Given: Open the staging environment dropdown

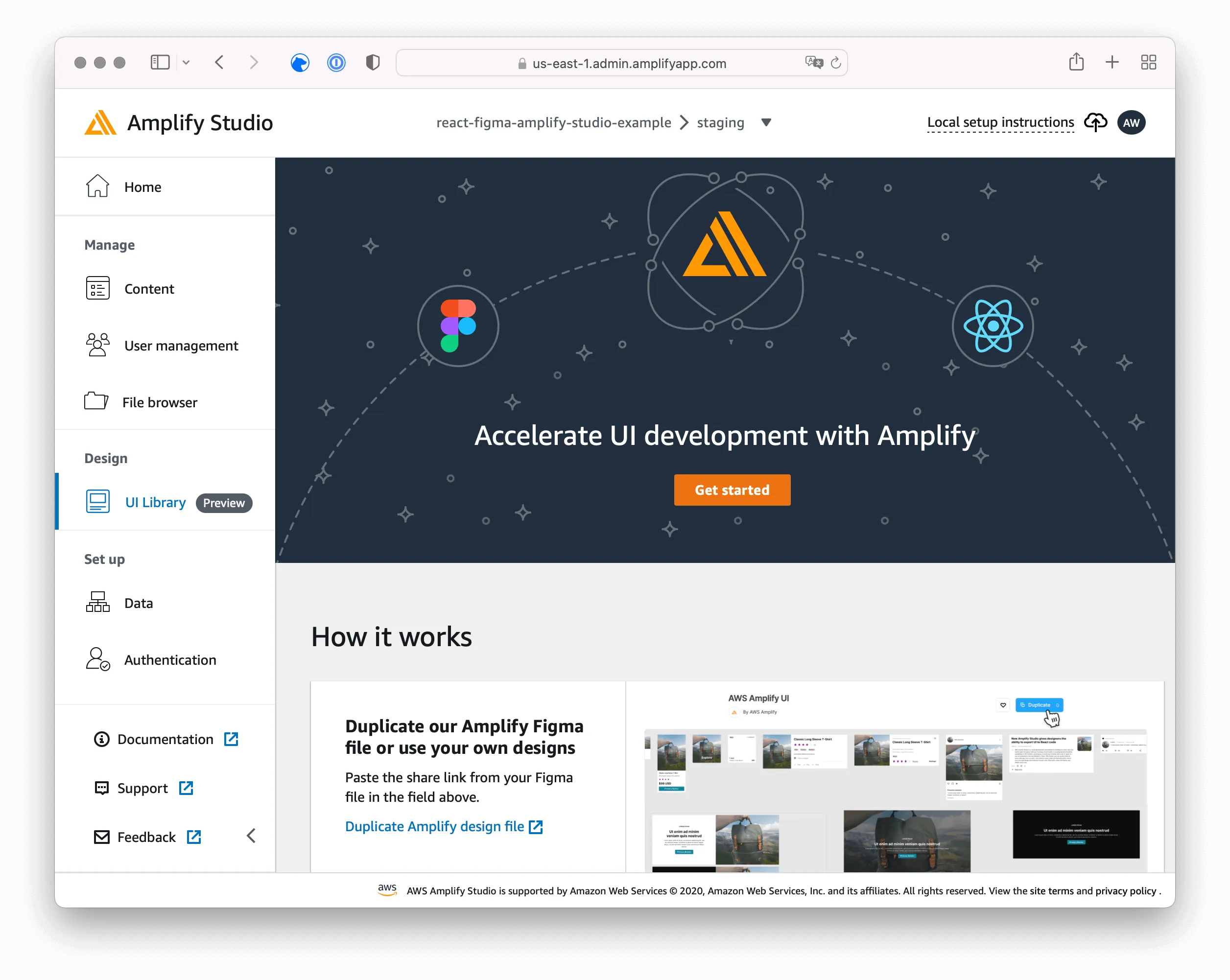Looking at the screenshot, I should point(766,123).
